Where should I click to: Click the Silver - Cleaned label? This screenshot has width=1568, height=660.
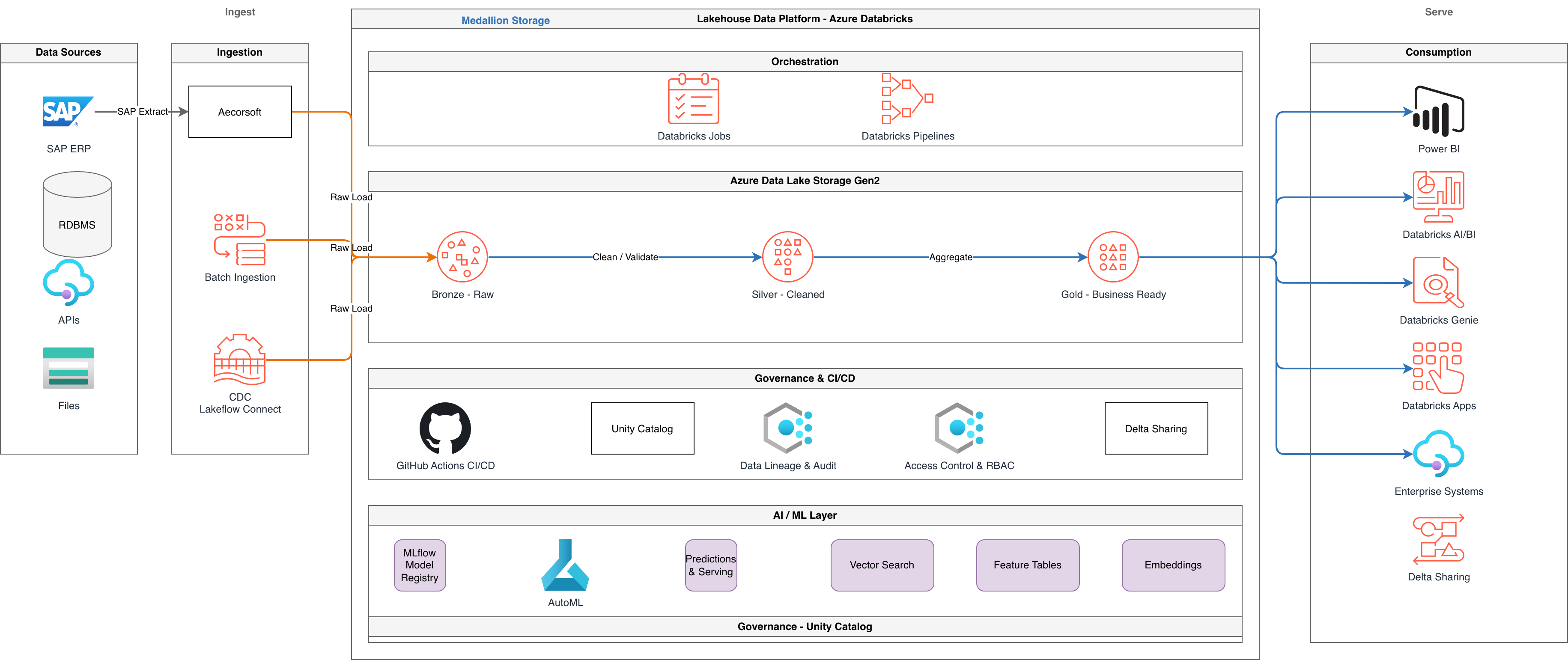(788, 294)
